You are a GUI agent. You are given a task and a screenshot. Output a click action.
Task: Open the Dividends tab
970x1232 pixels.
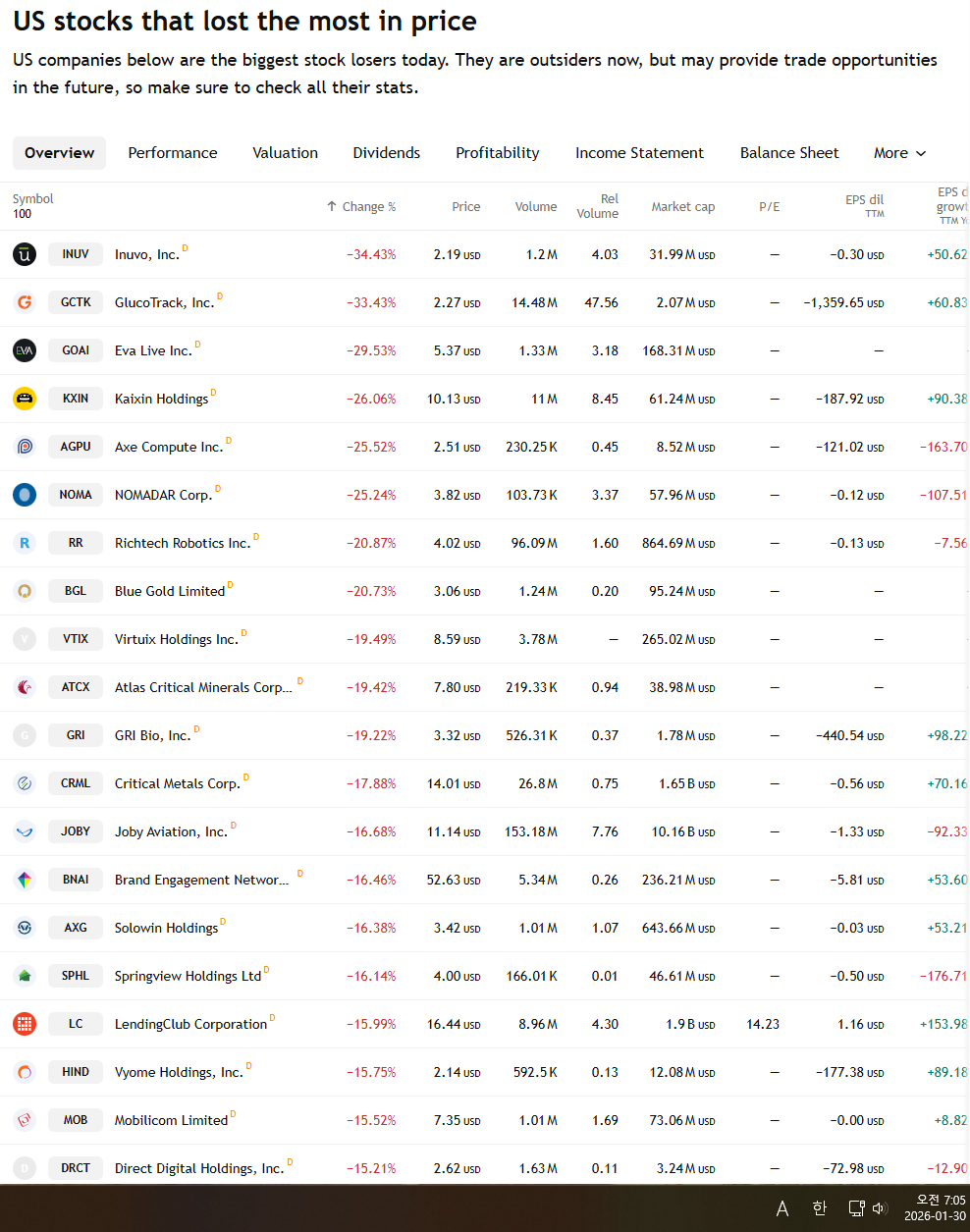387,153
